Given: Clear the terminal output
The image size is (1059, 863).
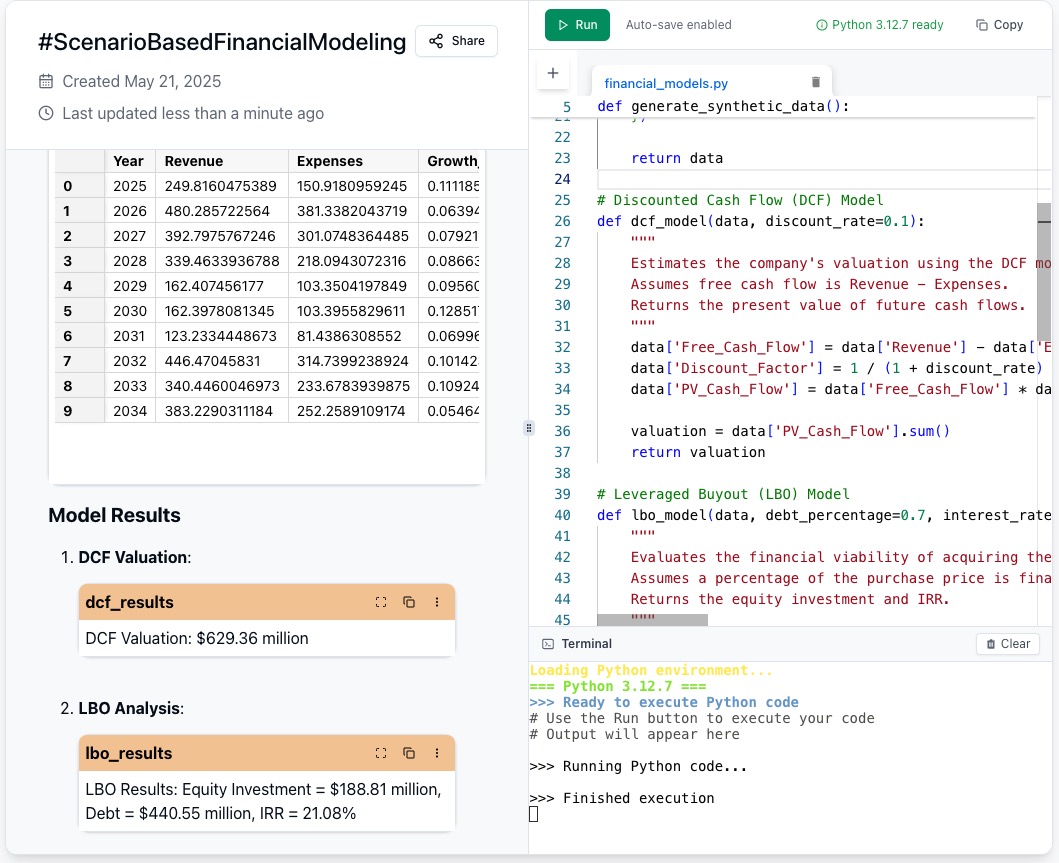Looking at the screenshot, I should point(1008,644).
